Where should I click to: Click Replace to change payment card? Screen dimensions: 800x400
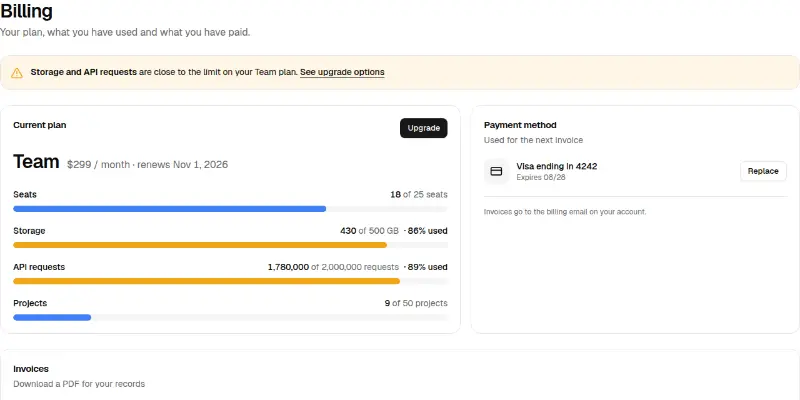[x=763, y=171]
